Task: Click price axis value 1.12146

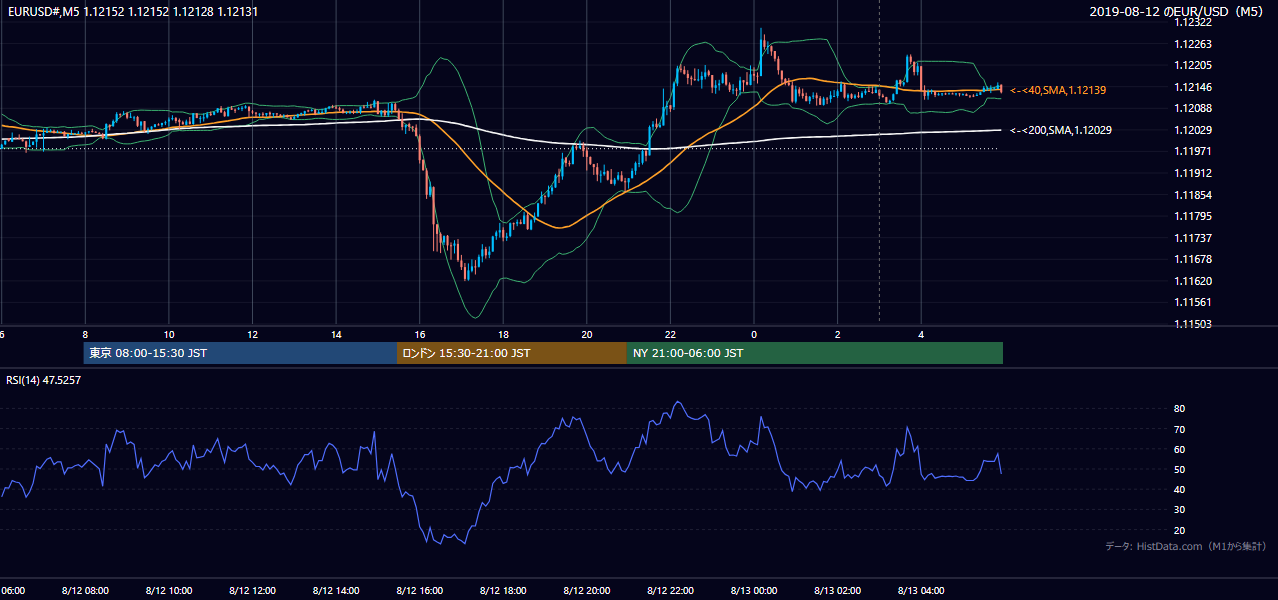Action: click(x=1193, y=87)
